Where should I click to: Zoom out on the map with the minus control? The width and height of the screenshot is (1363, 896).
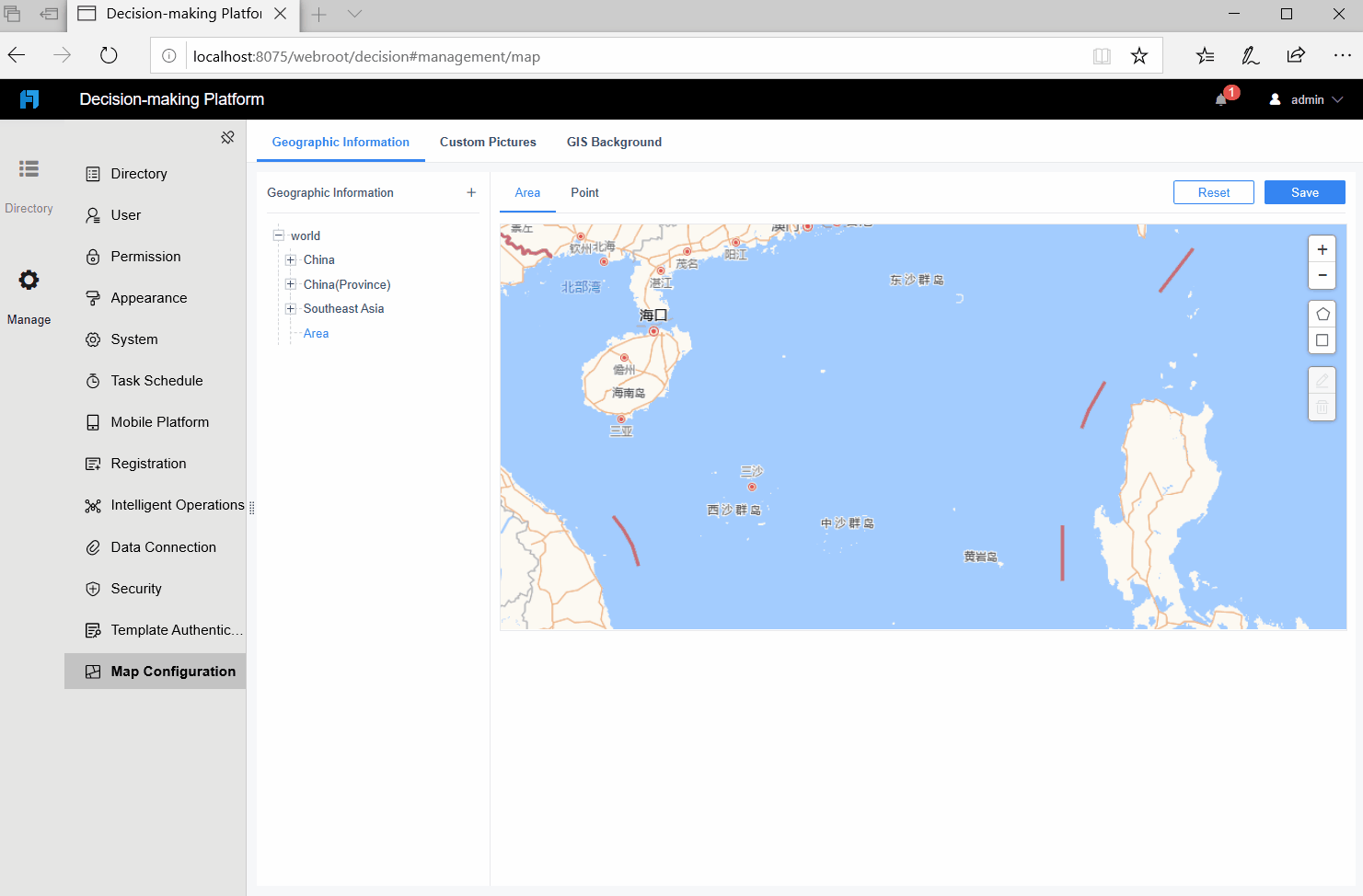[x=1322, y=275]
